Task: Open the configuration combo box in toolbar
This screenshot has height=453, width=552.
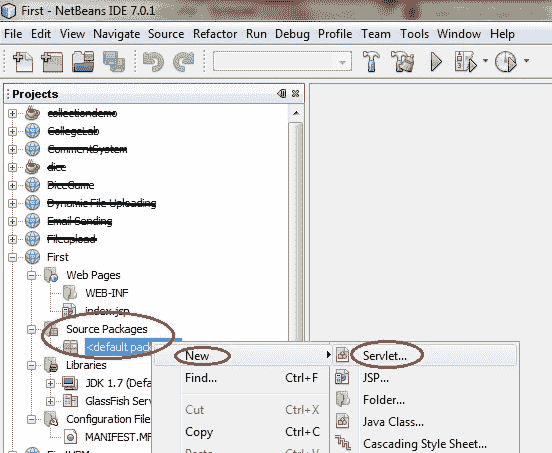Action: pos(282,61)
